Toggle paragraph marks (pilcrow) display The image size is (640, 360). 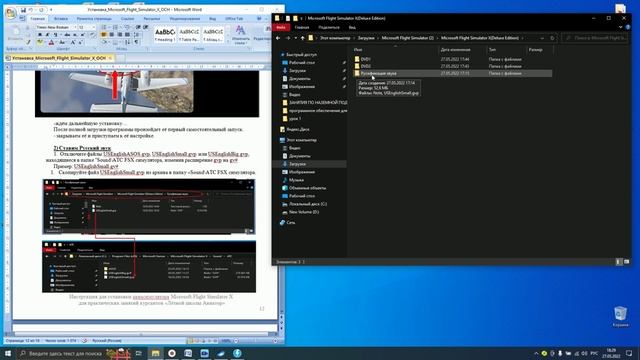pyautogui.click(x=136, y=42)
